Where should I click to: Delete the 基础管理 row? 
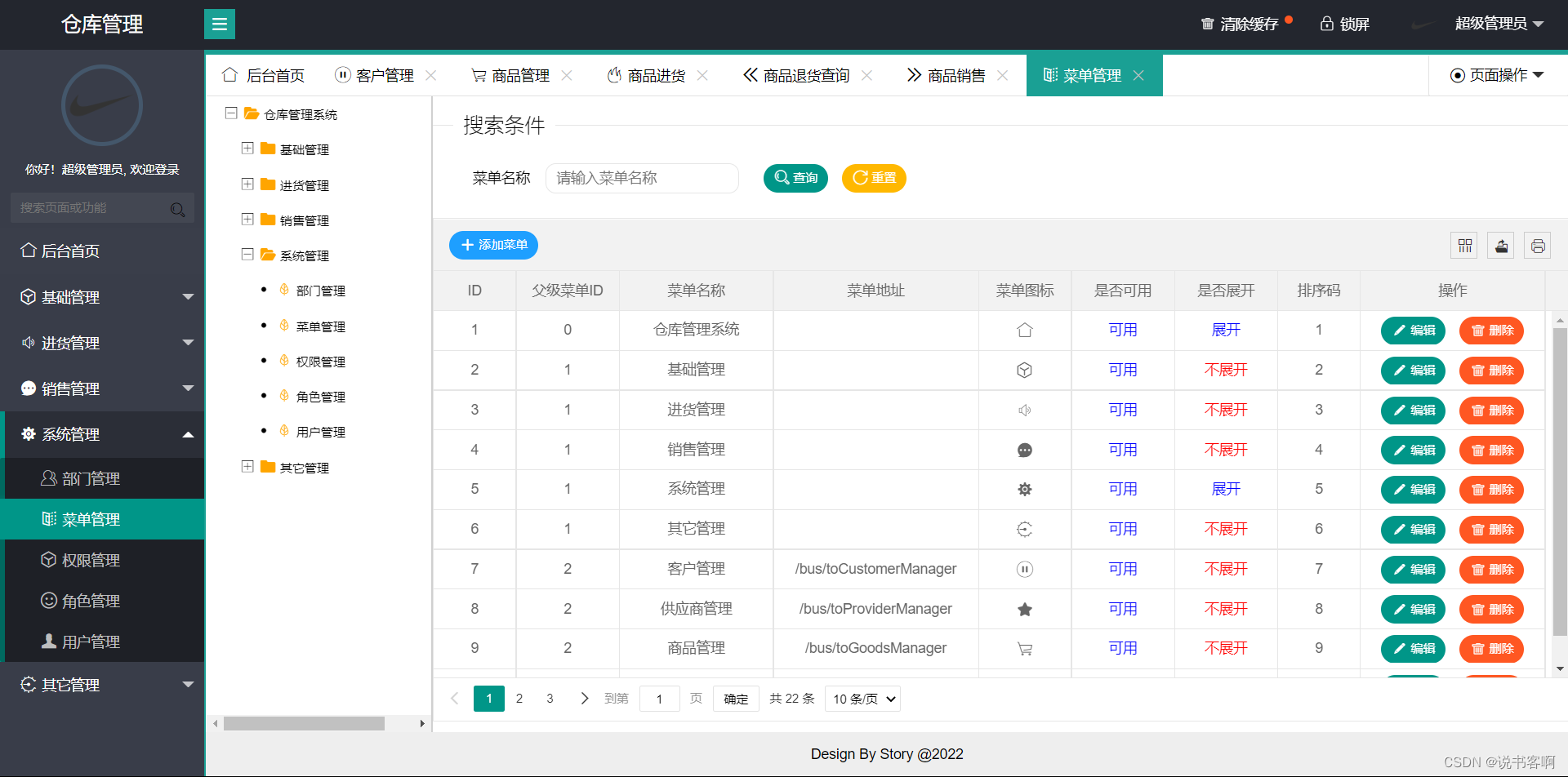tap(1491, 371)
